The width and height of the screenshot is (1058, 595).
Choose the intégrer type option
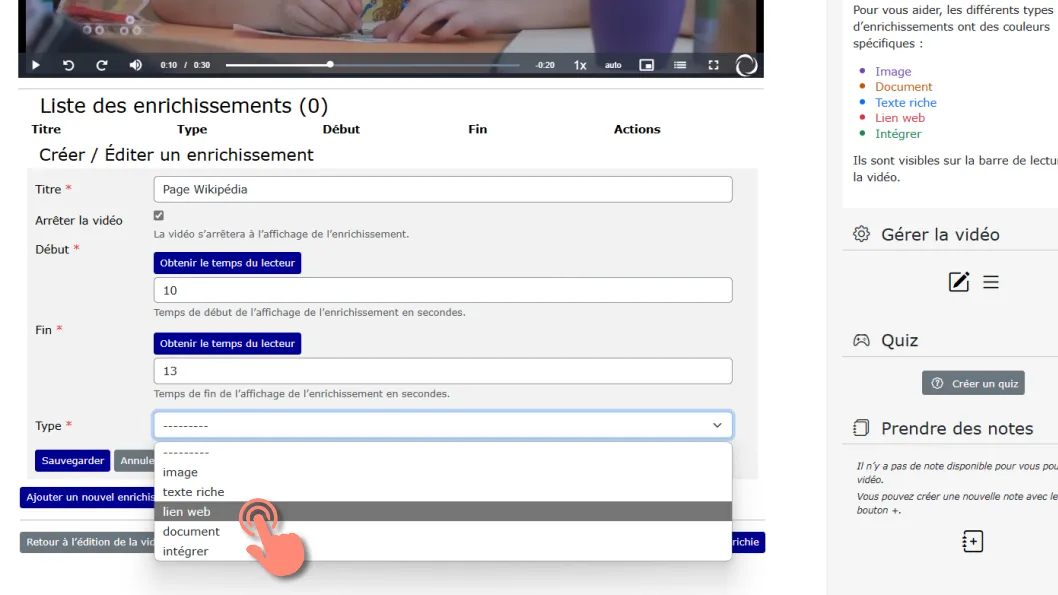click(x=443, y=551)
